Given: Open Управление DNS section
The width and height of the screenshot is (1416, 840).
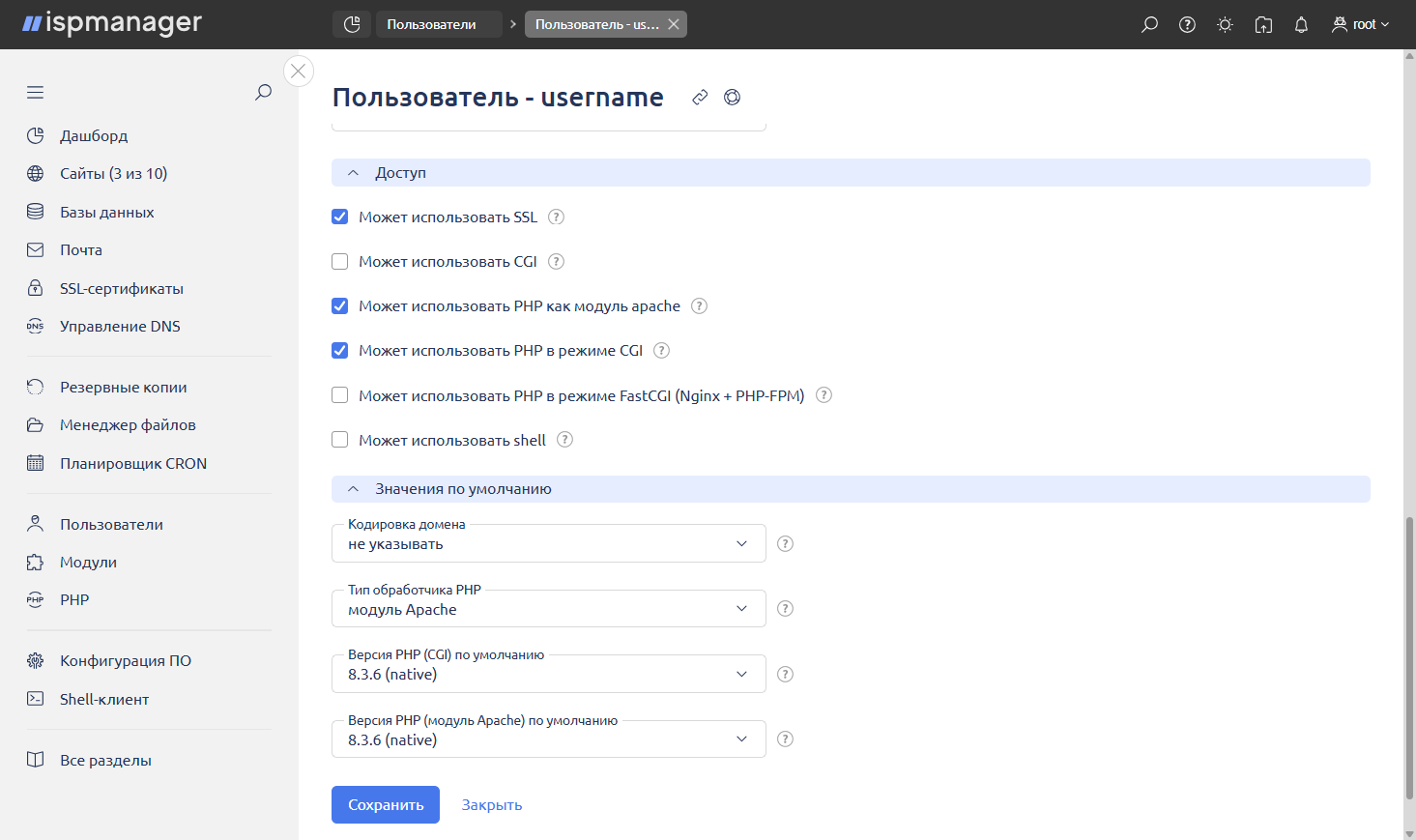Looking at the screenshot, I should tap(120, 326).
